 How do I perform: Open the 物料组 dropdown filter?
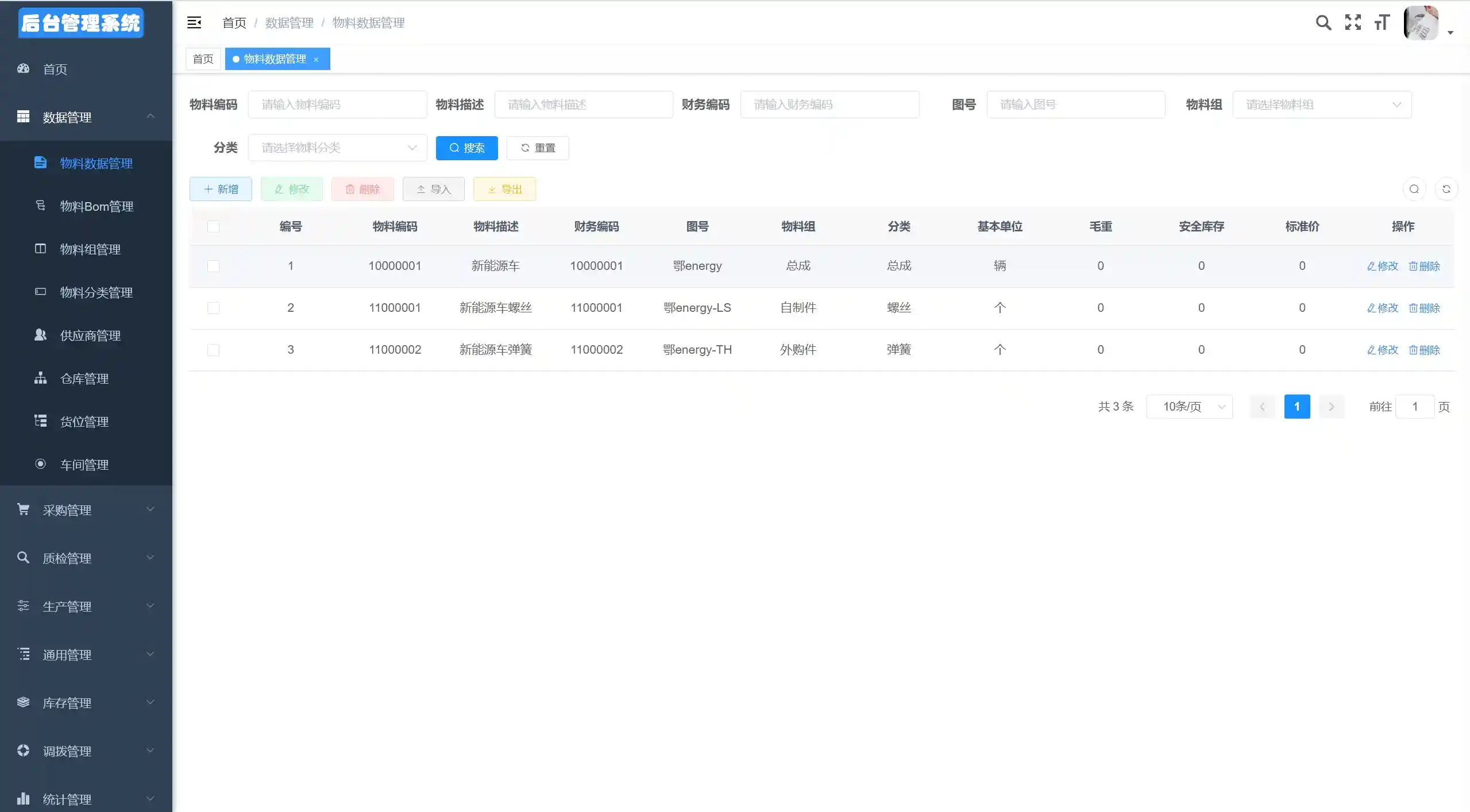tap(1321, 105)
